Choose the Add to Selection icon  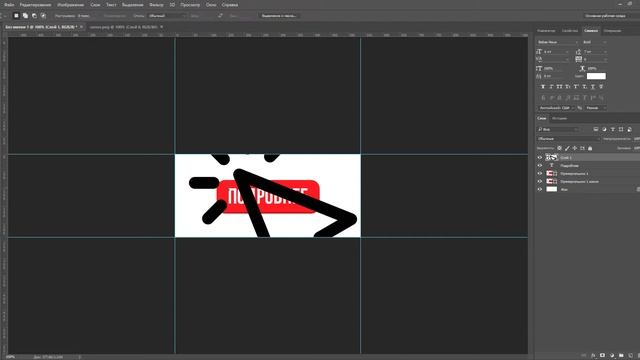25,16
